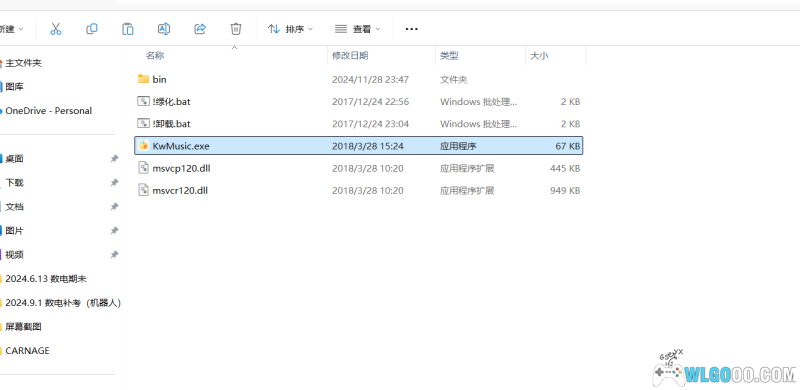The image size is (800, 390).
Task: Click the 445 KB size cell
Action: tap(565, 168)
